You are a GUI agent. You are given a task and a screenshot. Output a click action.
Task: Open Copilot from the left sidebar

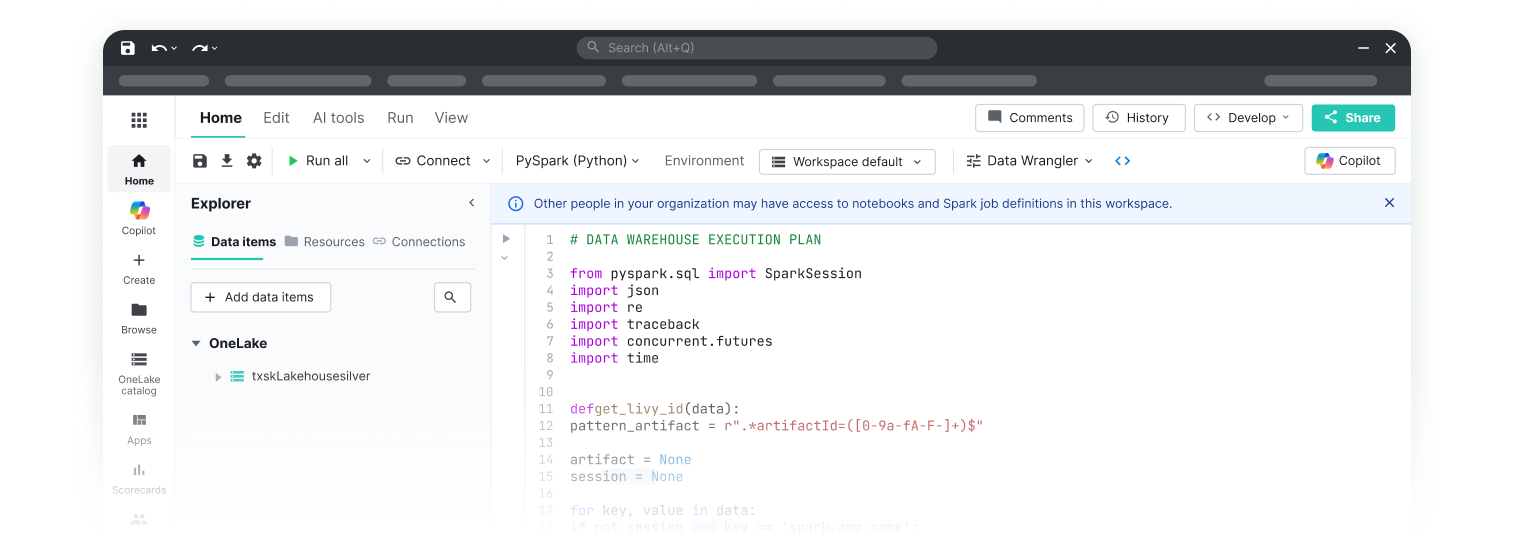tap(139, 218)
